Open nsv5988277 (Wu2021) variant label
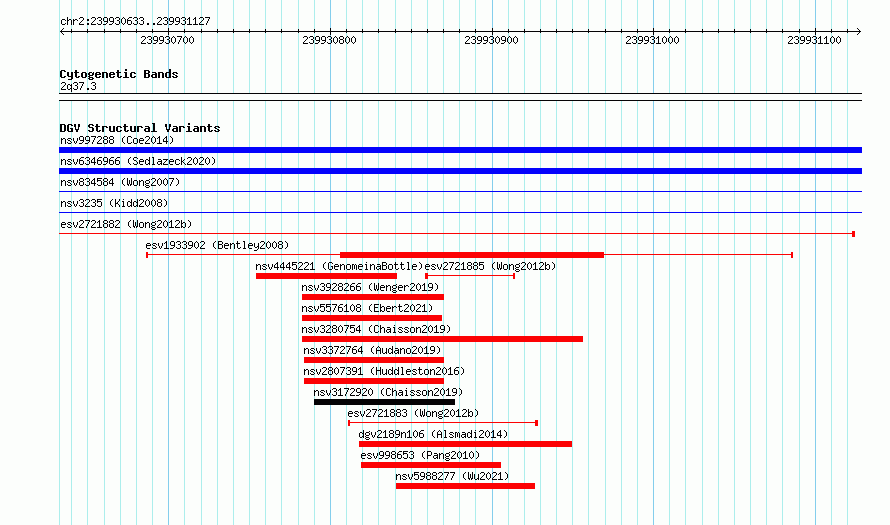The height and width of the screenshot is (525, 890). coord(452,476)
